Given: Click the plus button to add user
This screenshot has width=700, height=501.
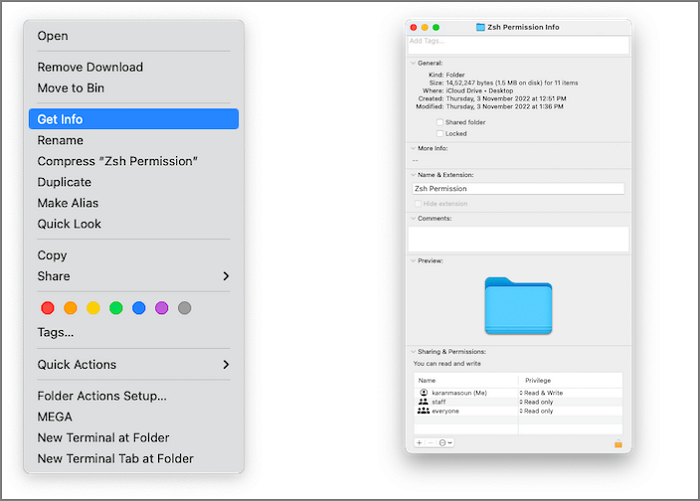Looking at the screenshot, I should pyautogui.click(x=419, y=442).
